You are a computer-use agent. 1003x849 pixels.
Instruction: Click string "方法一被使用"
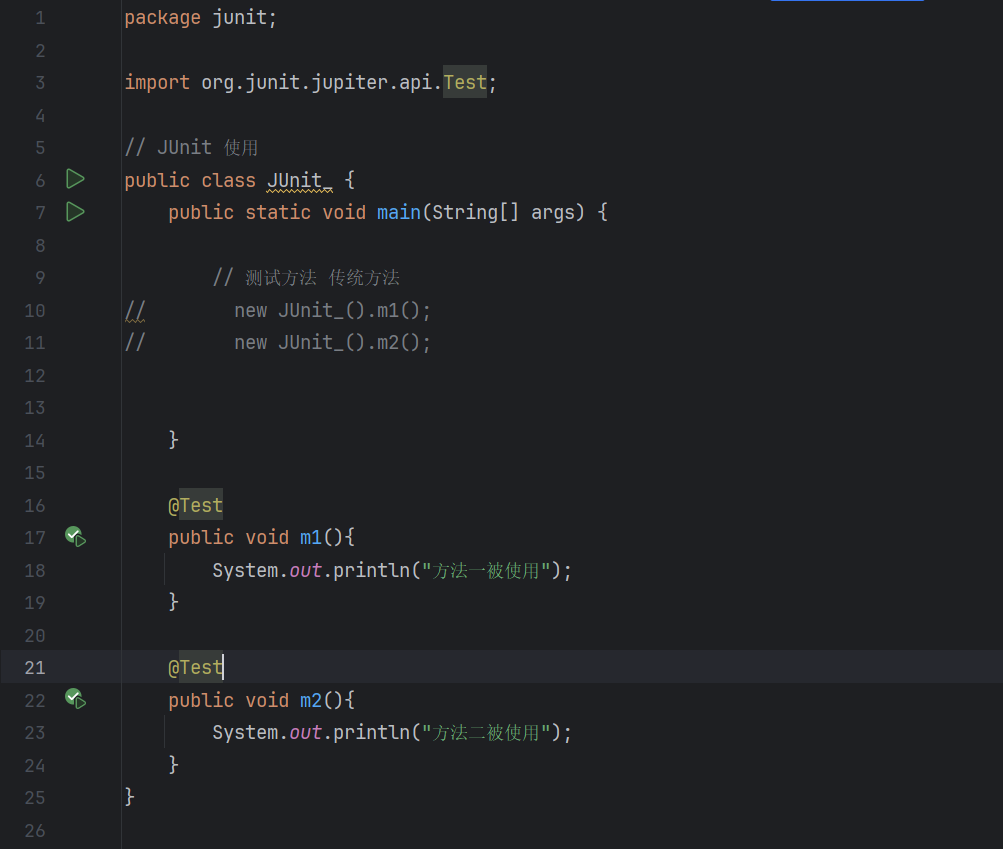486,570
